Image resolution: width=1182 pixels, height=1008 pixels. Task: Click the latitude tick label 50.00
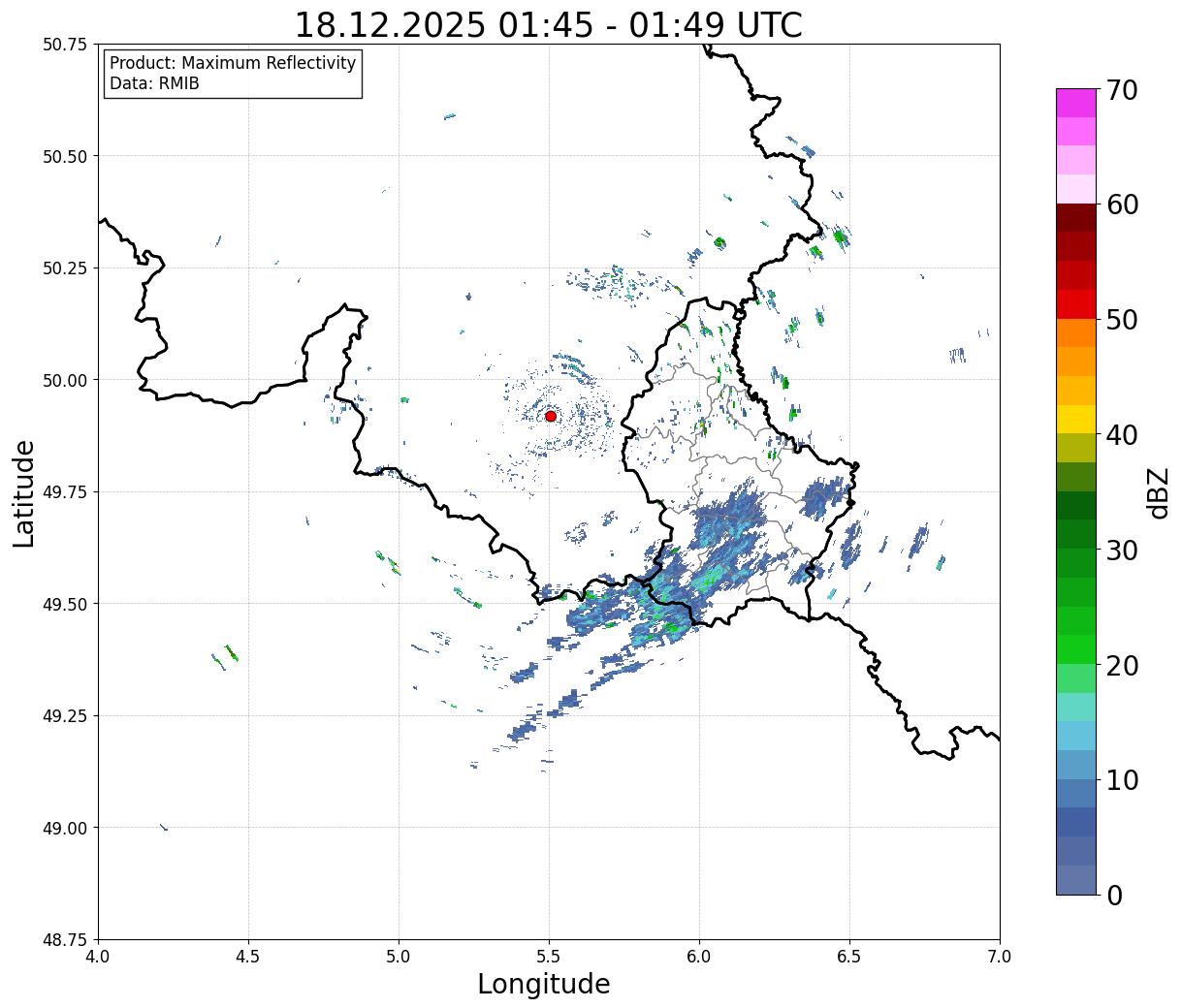[65, 380]
